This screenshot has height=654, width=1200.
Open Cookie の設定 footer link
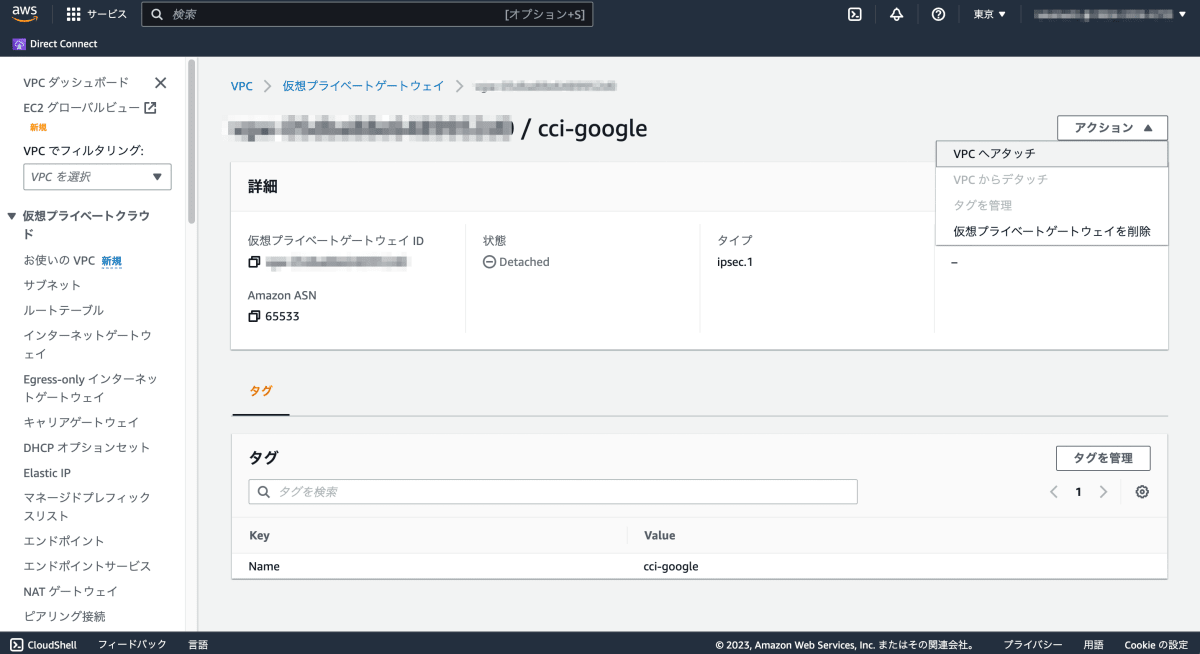click(1156, 645)
